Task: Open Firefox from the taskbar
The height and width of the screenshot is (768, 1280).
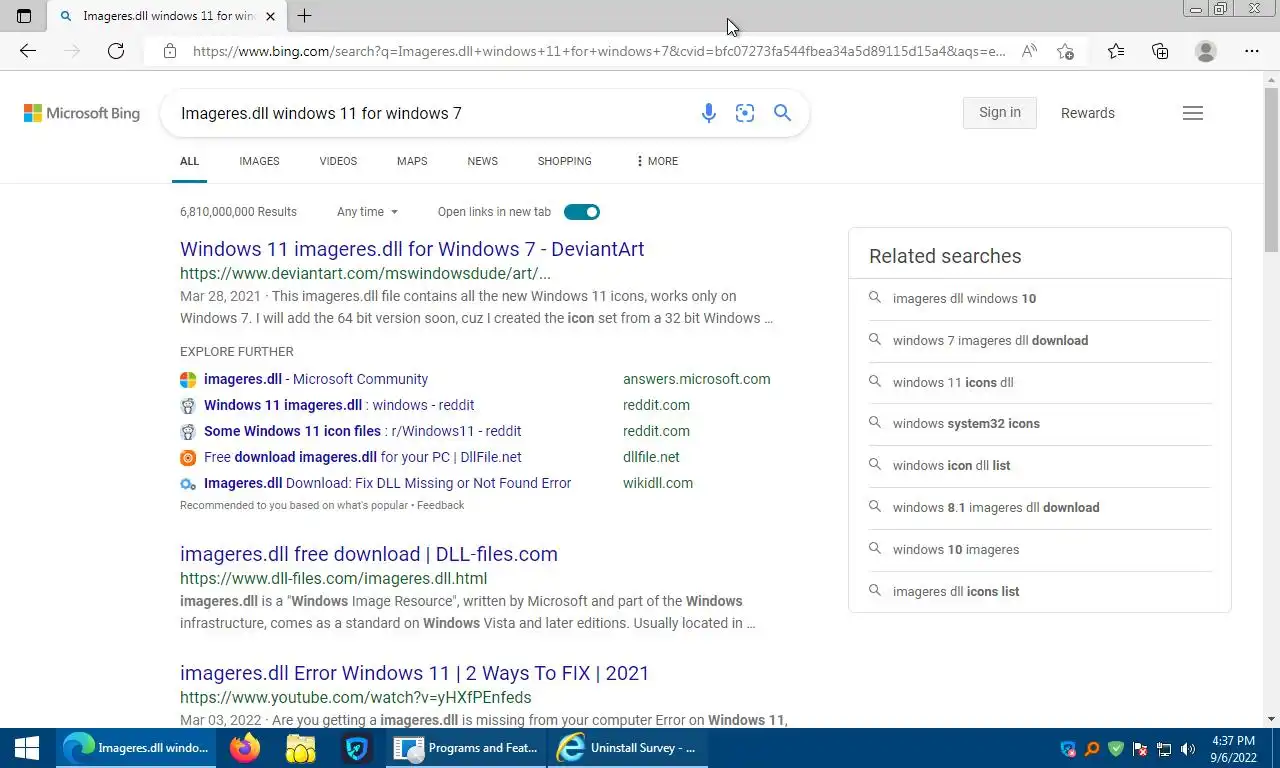Action: pos(244,748)
